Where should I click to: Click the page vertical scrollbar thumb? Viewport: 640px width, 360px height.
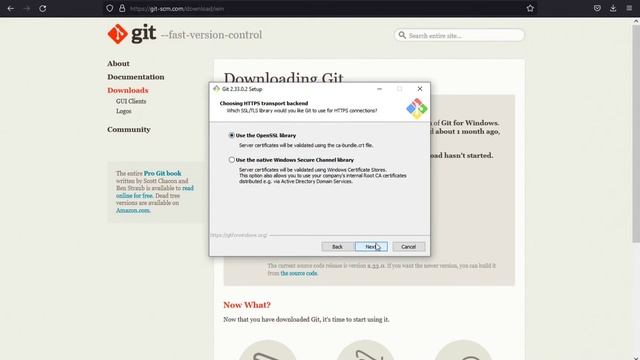[x=636, y=134]
